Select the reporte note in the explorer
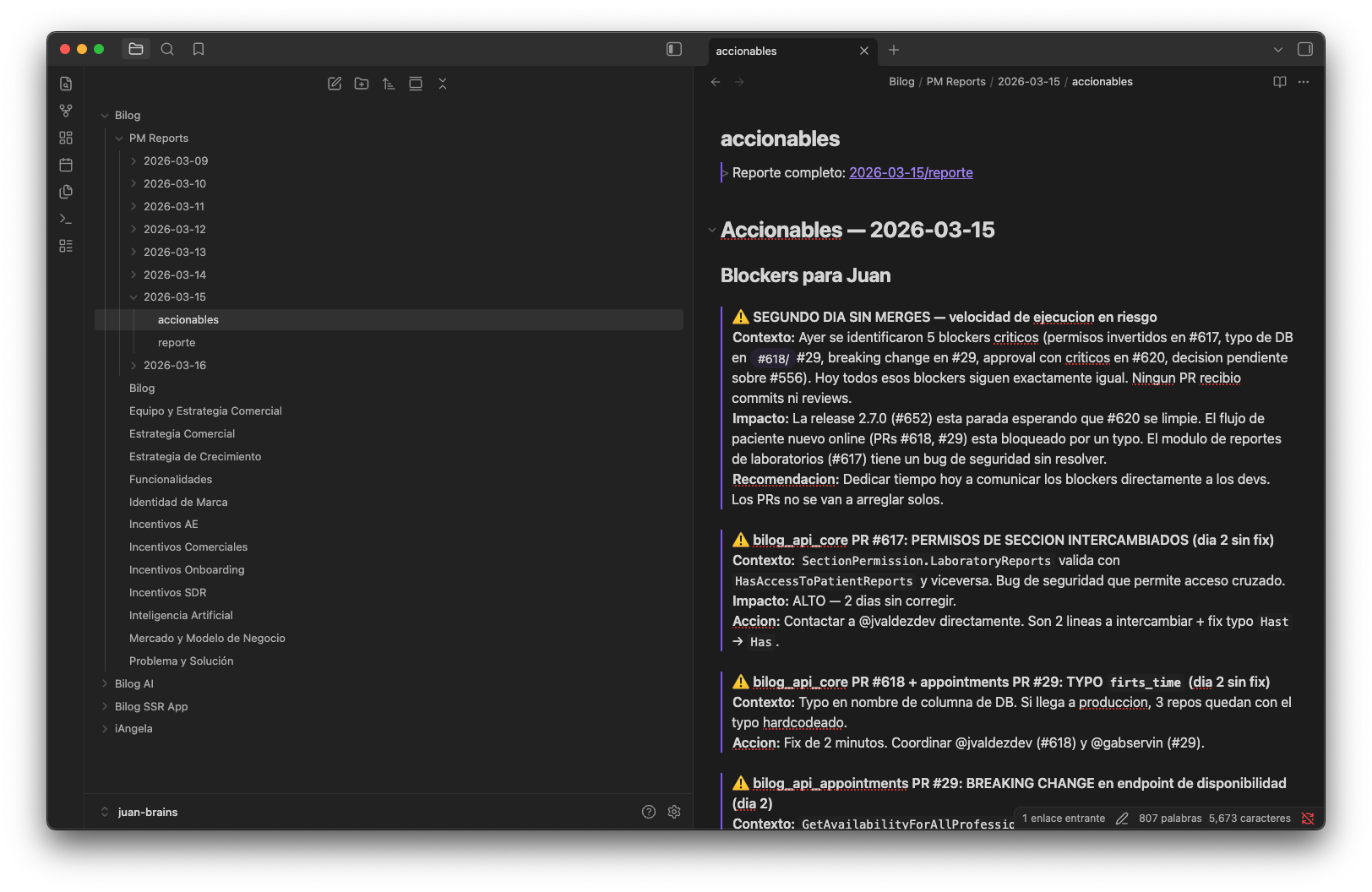The image size is (1372, 892). click(x=177, y=342)
